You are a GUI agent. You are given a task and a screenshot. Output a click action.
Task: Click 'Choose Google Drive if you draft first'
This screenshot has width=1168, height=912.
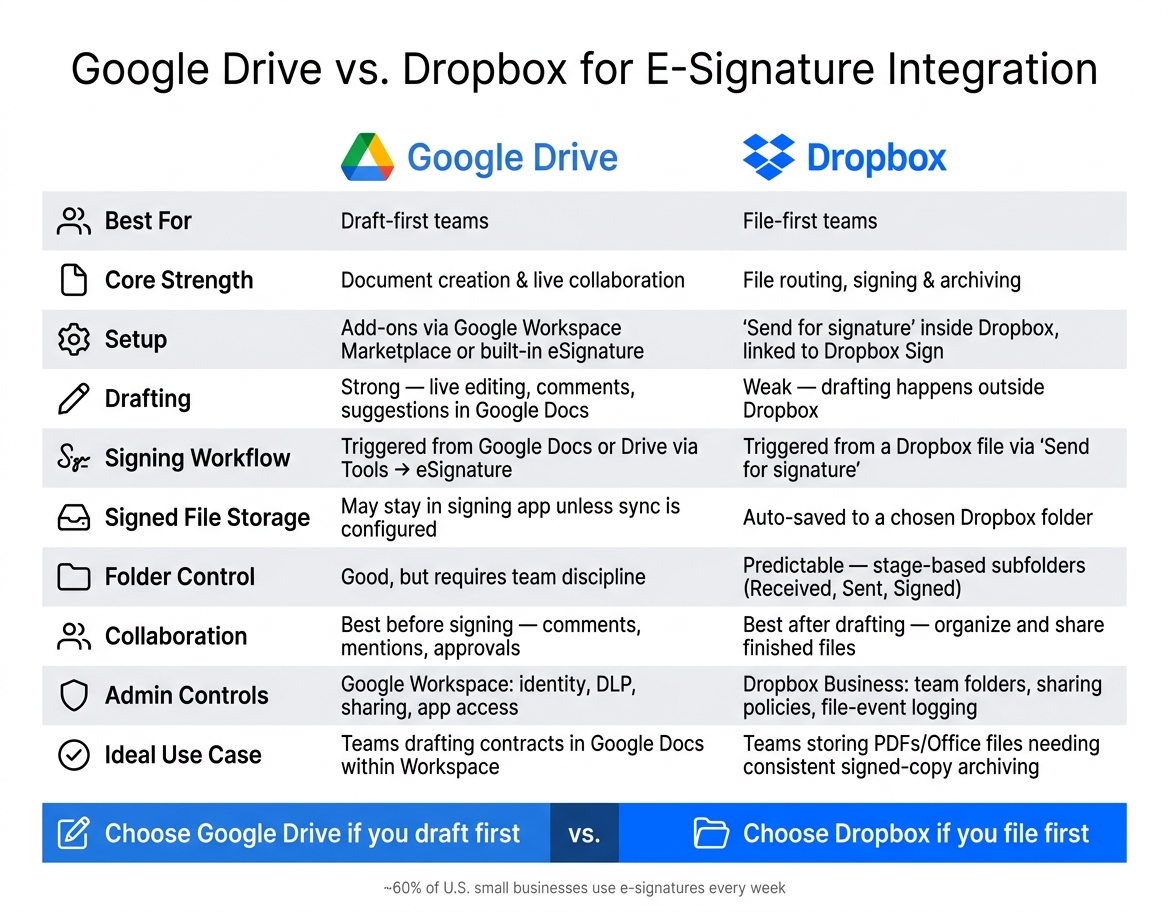click(x=312, y=833)
